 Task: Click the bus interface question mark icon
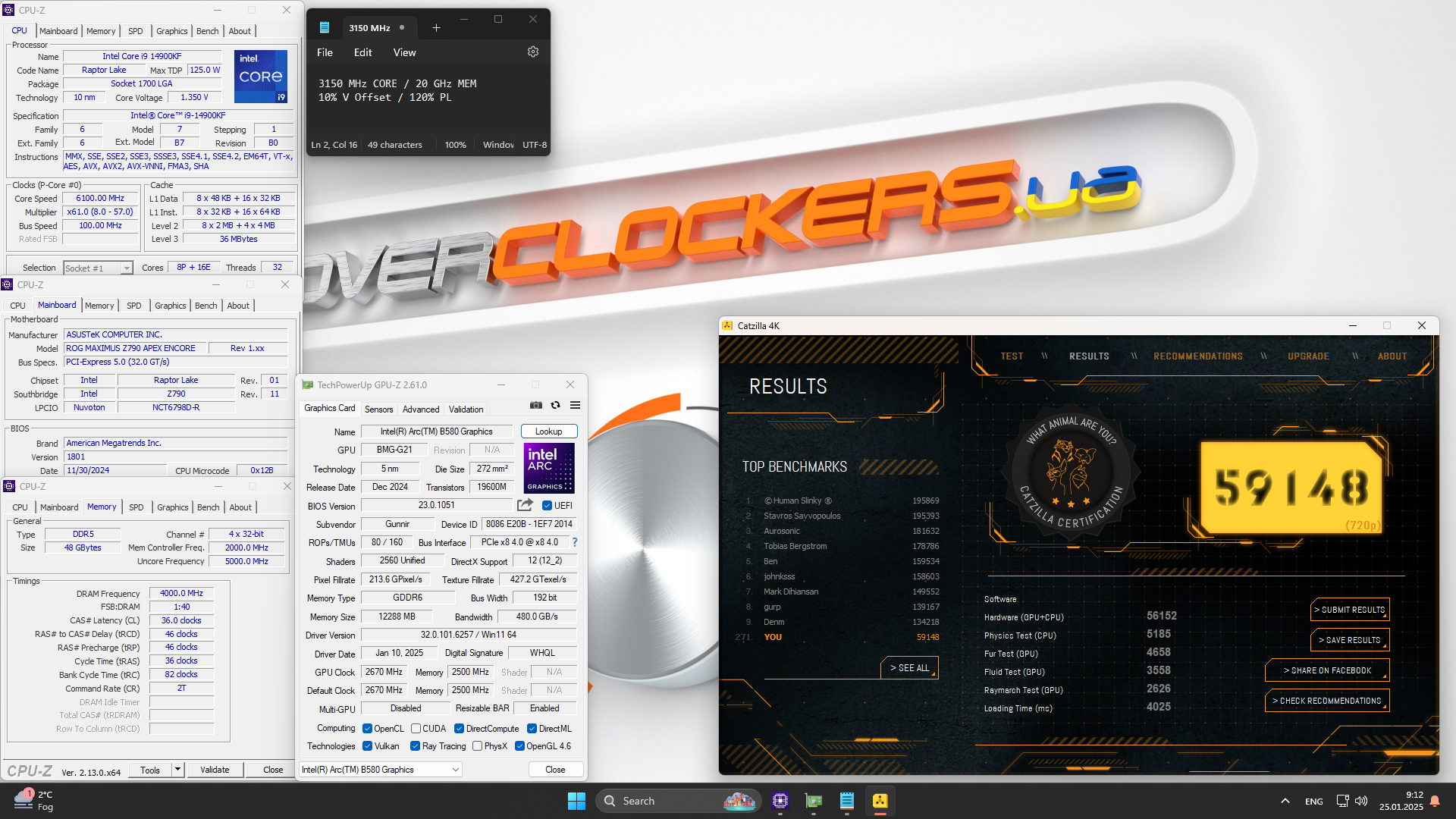coord(575,542)
